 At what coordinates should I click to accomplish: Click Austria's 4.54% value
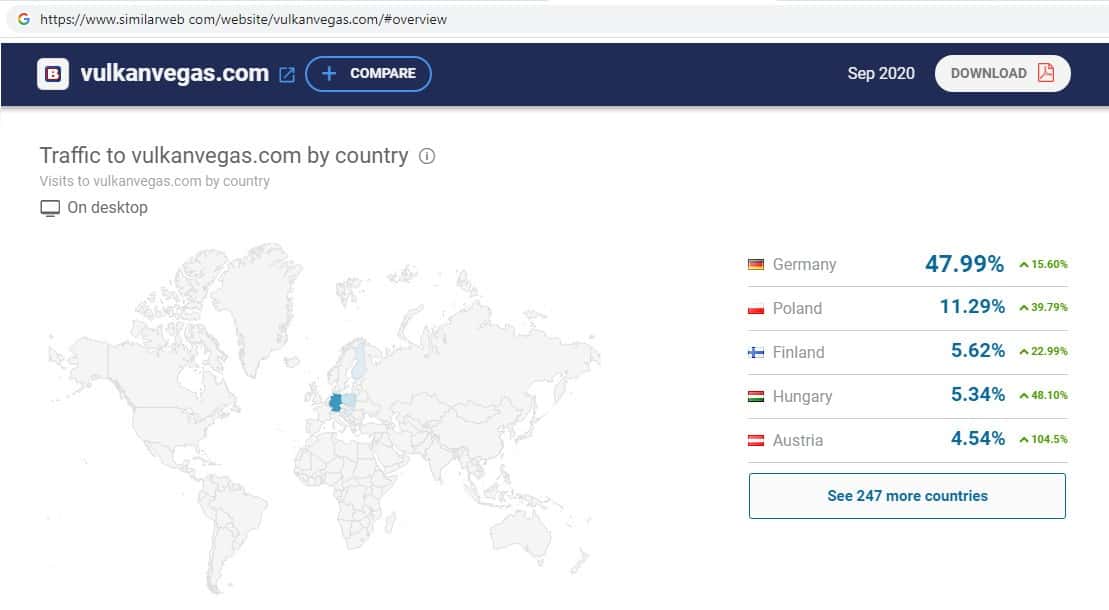point(977,438)
